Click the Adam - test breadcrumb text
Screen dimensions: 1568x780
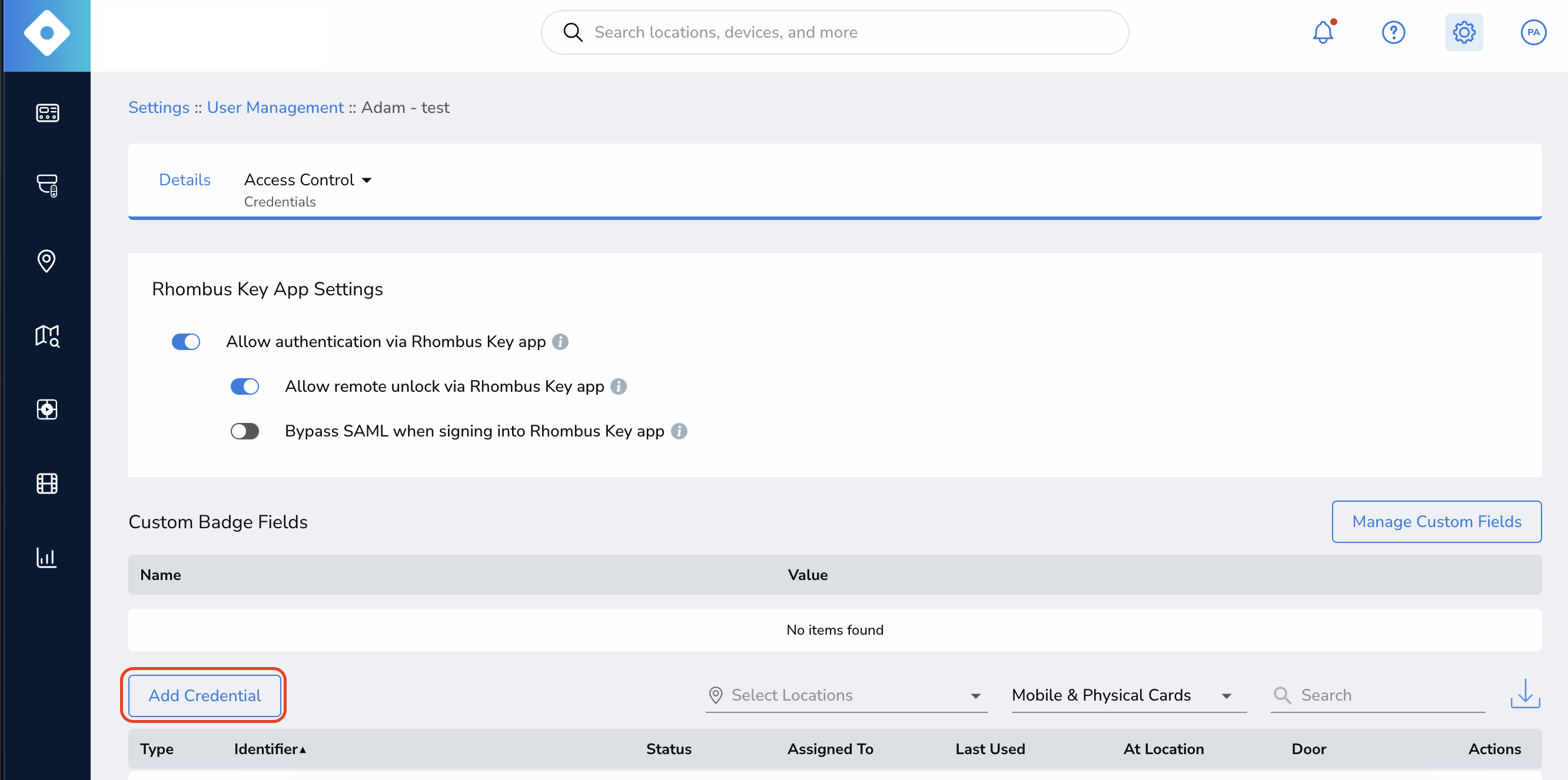pyautogui.click(x=406, y=108)
